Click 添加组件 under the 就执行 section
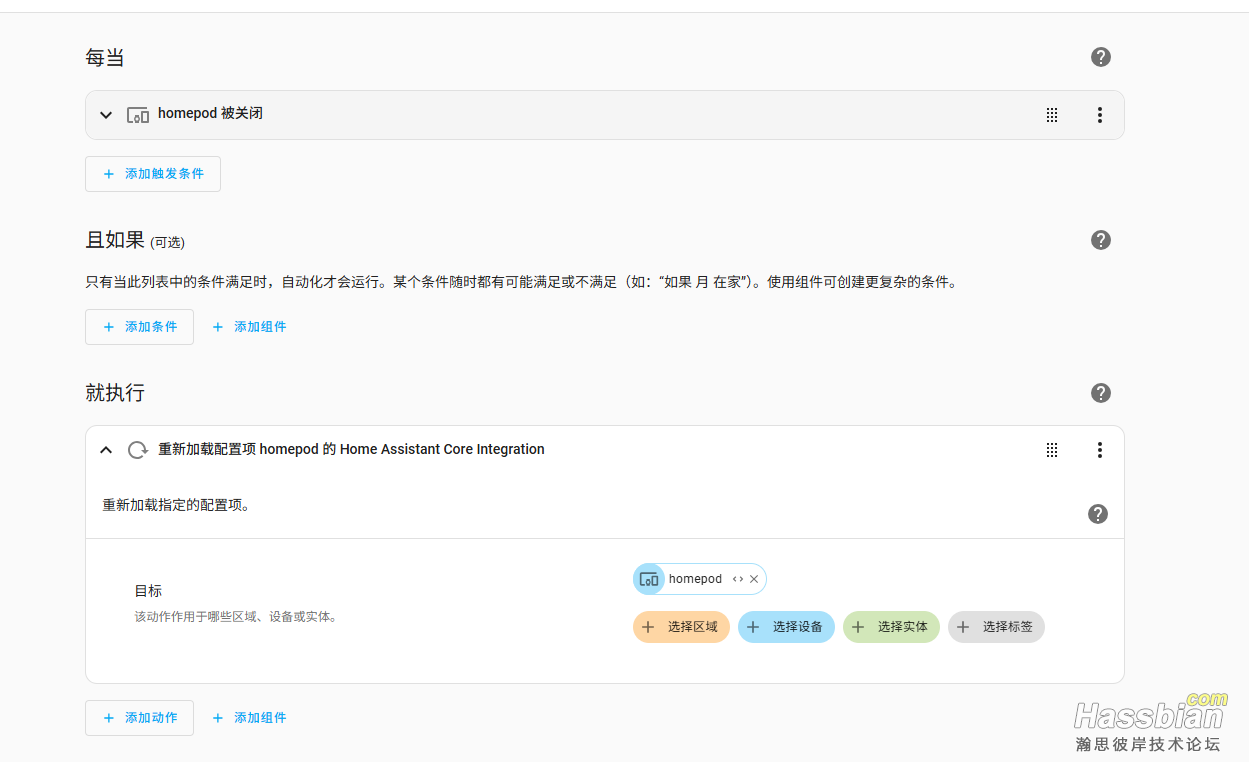 249,718
